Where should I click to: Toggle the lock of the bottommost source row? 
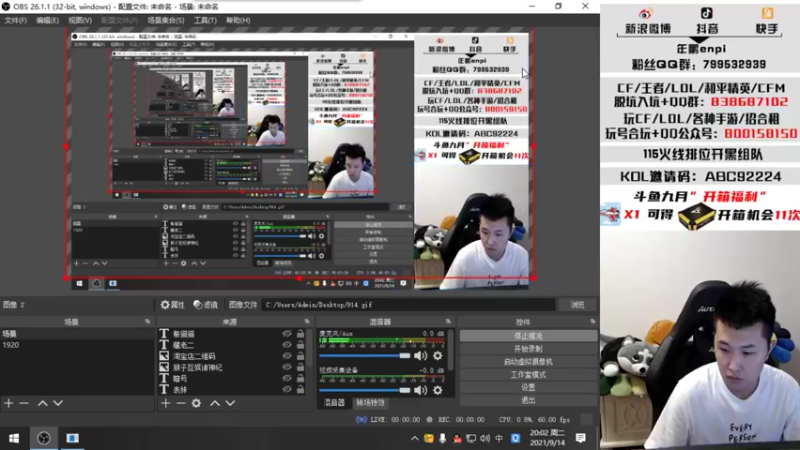[x=301, y=390]
